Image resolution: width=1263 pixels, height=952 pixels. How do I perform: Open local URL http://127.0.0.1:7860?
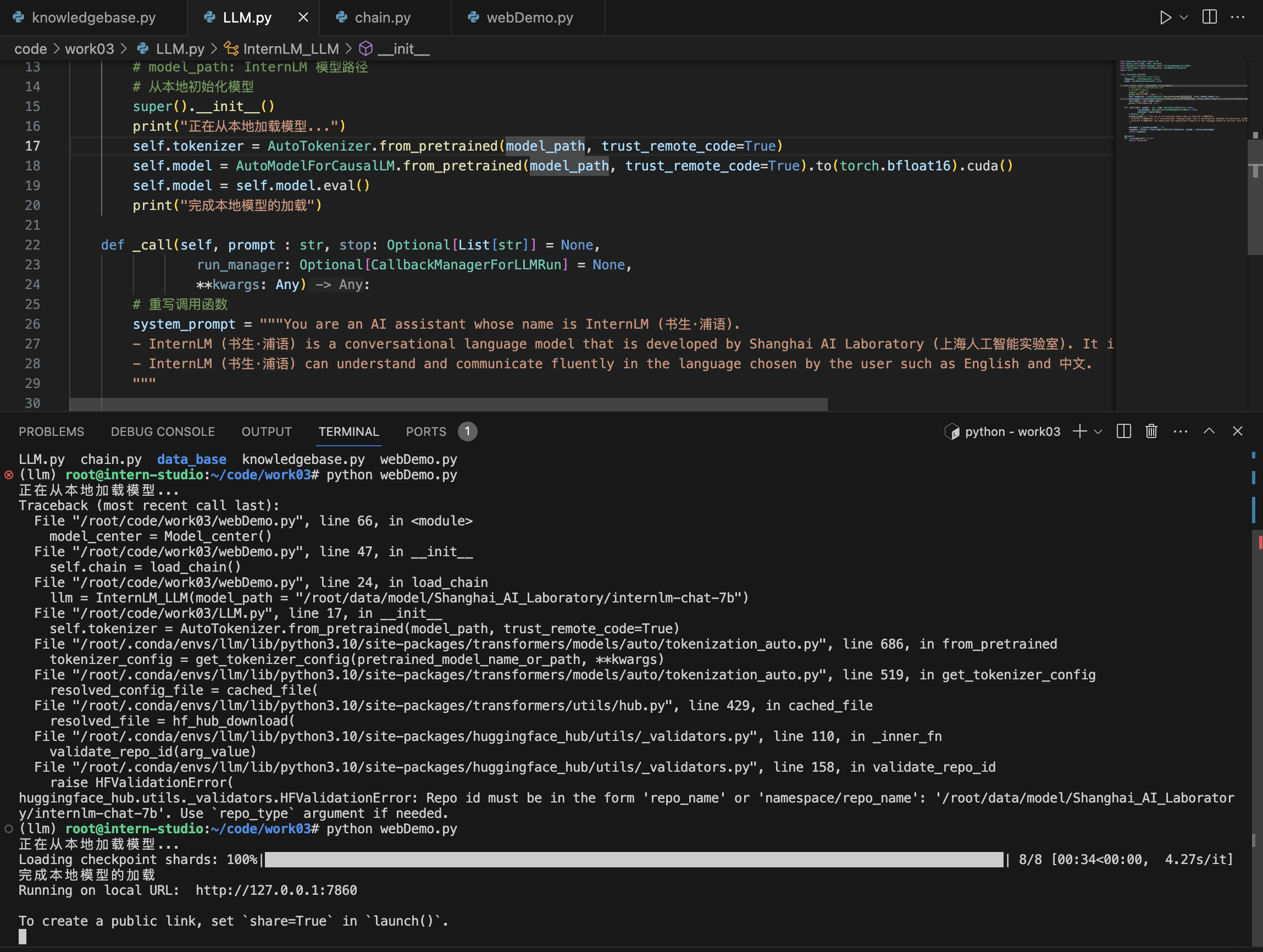276,890
